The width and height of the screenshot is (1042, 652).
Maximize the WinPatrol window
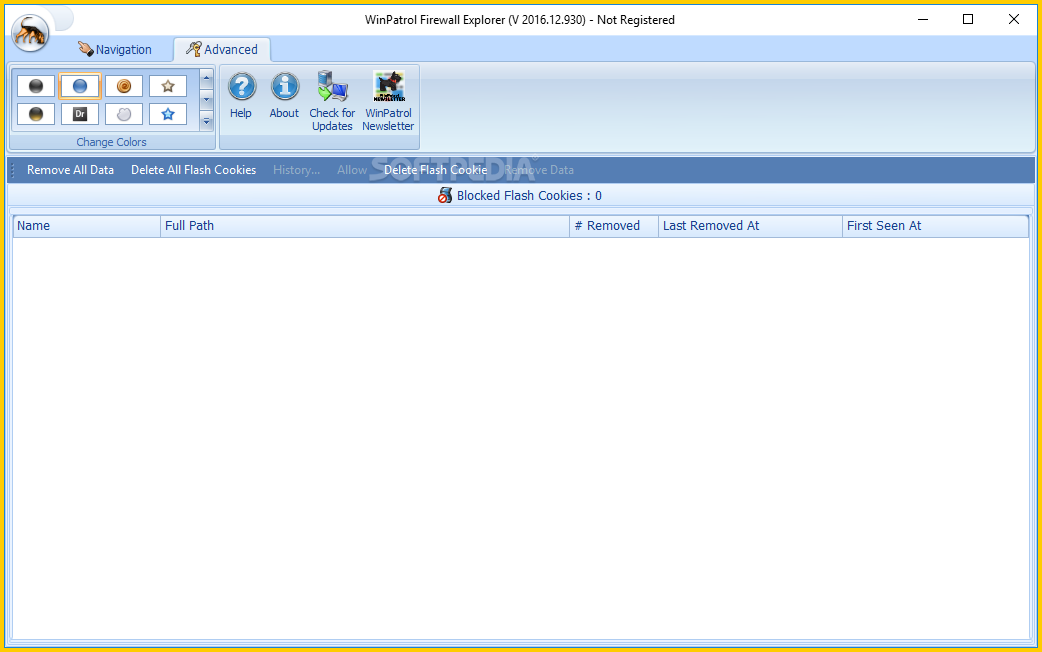point(968,19)
